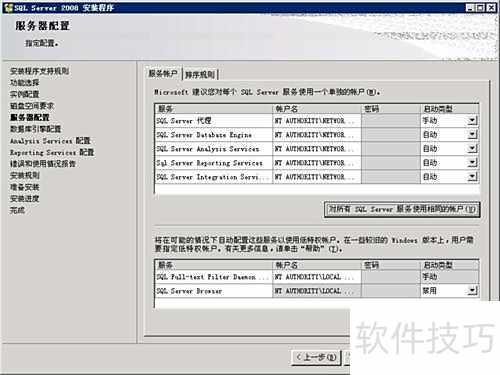Select 准备安装 step in the sidebar
The width and height of the screenshot is (500, 375).
tap(25, 187)
